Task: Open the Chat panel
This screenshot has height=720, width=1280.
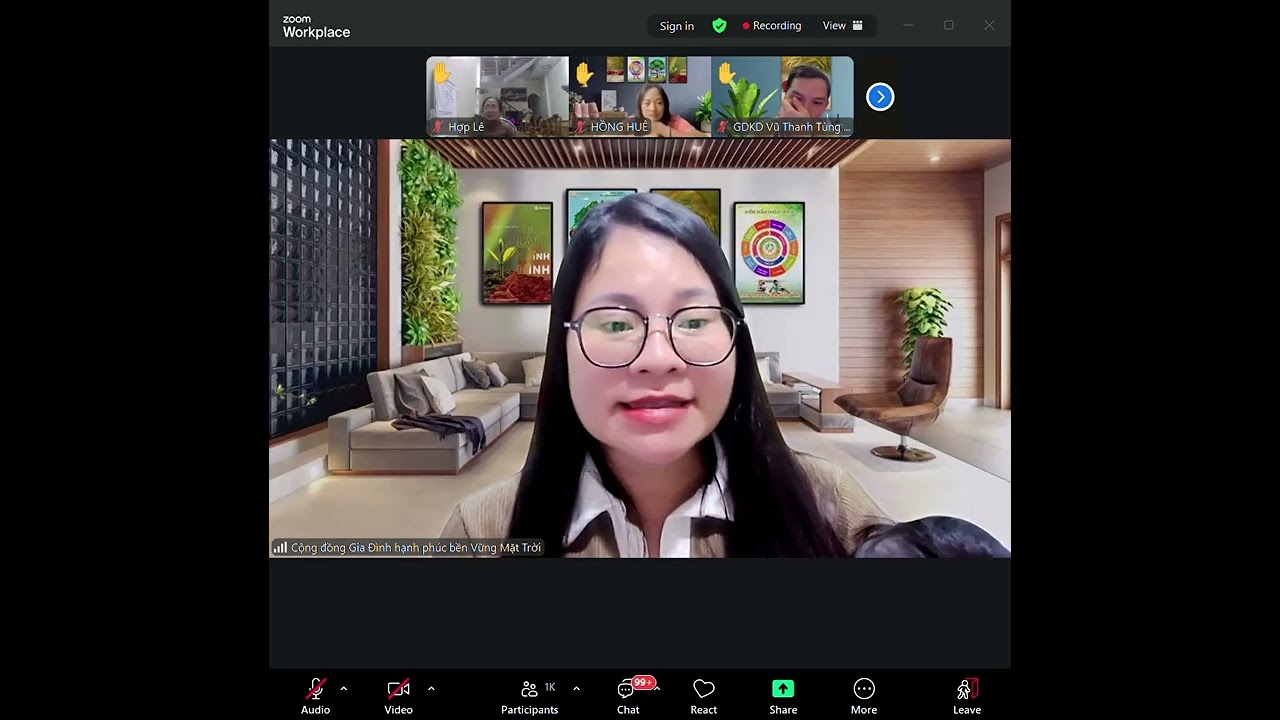Action: pos(628,696)
